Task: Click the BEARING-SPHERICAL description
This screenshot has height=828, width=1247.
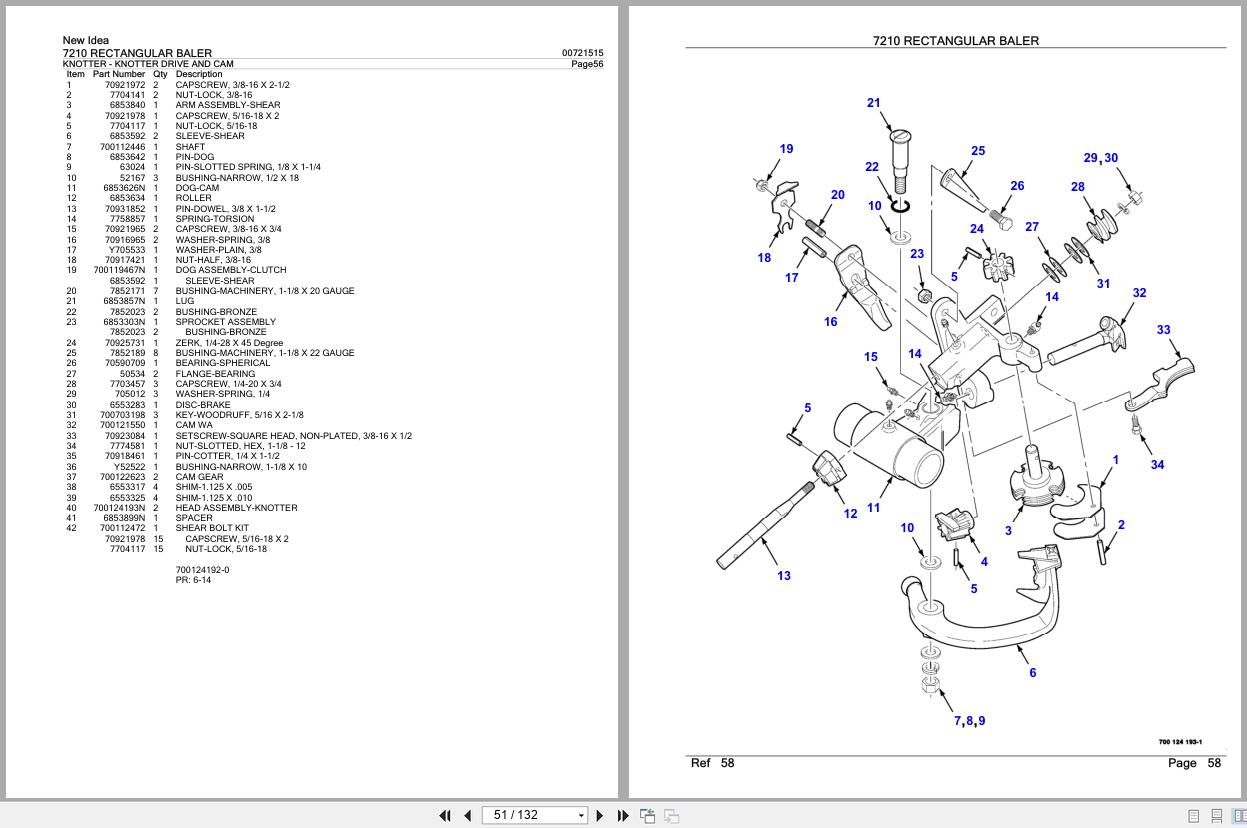Action: pyautogui.click(x=223, y=363)
